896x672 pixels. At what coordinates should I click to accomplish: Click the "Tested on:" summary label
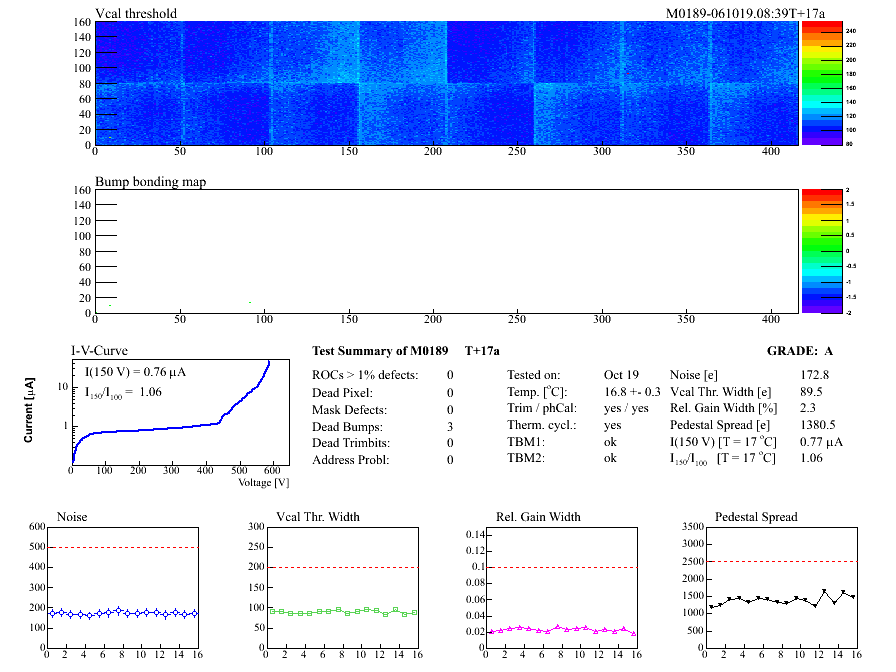pyautogui.click(x=534, y=375)
